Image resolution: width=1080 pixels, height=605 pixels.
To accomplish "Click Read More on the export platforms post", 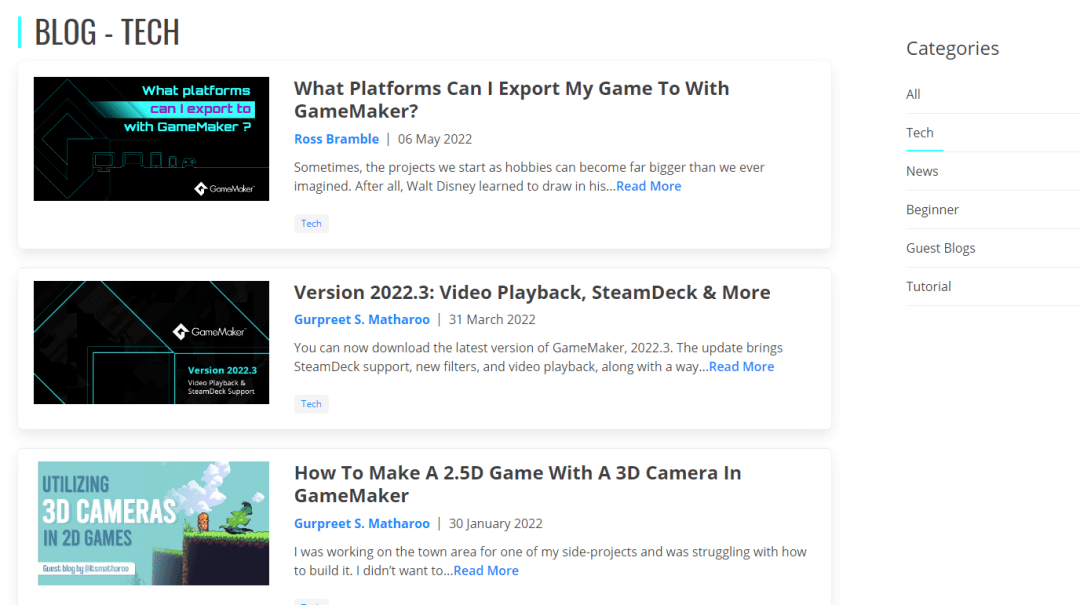I will (648, 186).
